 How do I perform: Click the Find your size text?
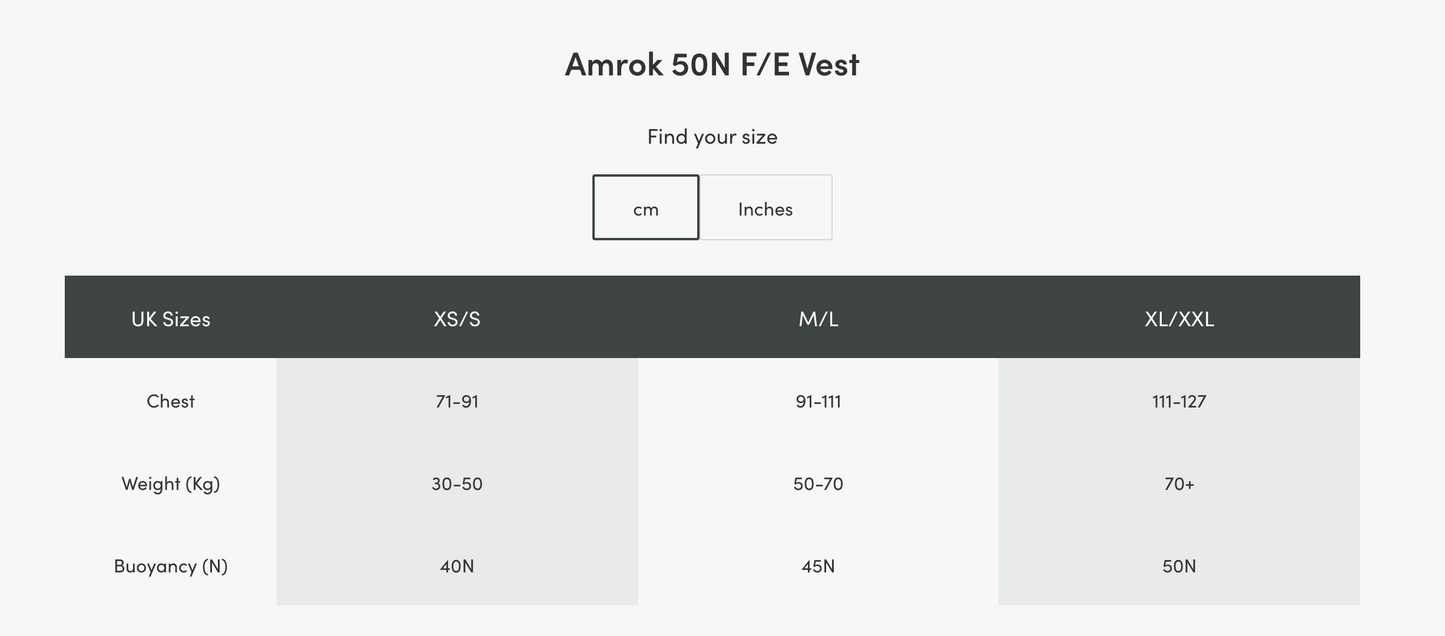coord(712,136)
